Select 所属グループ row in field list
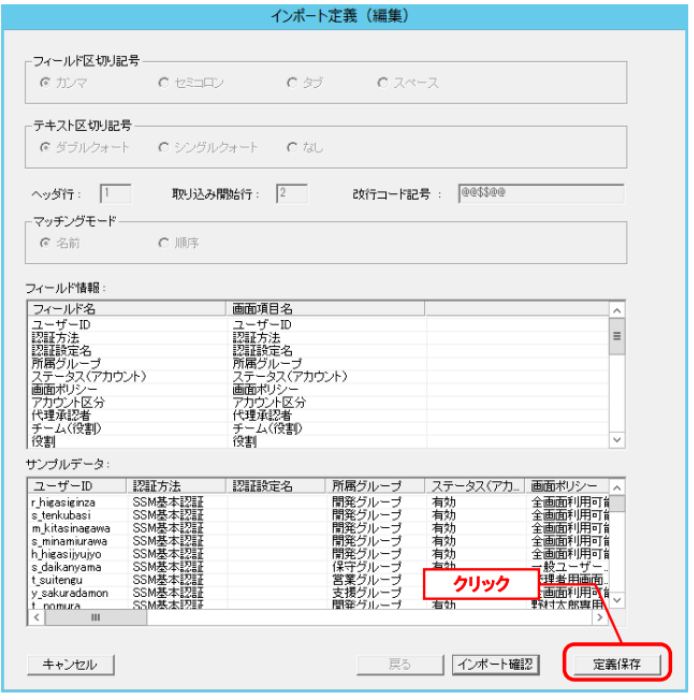Viewport: 694px width, 700px height. (319, 363)
